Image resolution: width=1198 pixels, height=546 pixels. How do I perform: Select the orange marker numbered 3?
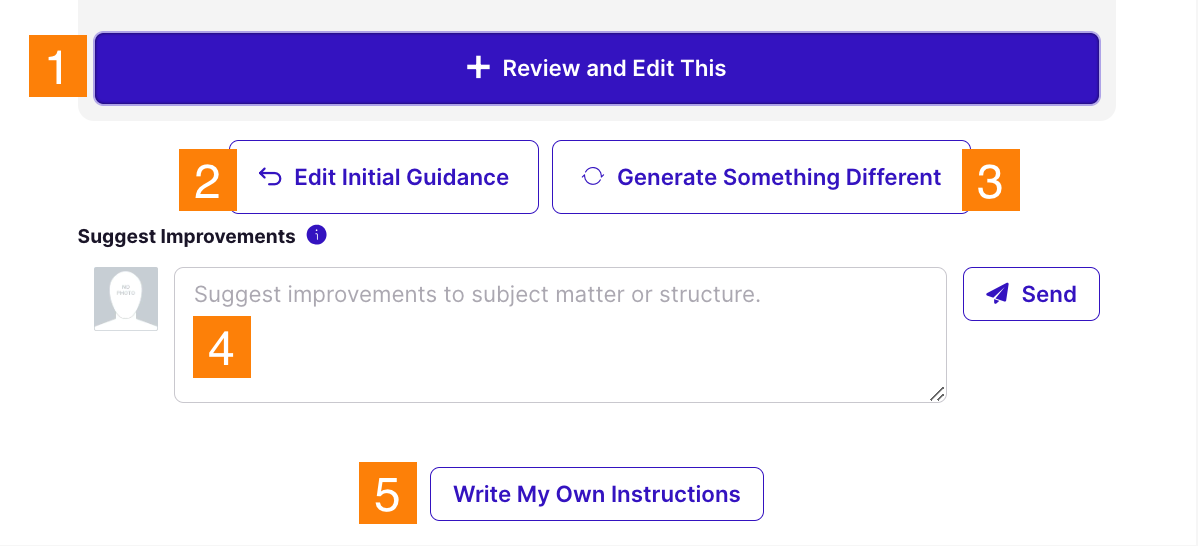990,181
